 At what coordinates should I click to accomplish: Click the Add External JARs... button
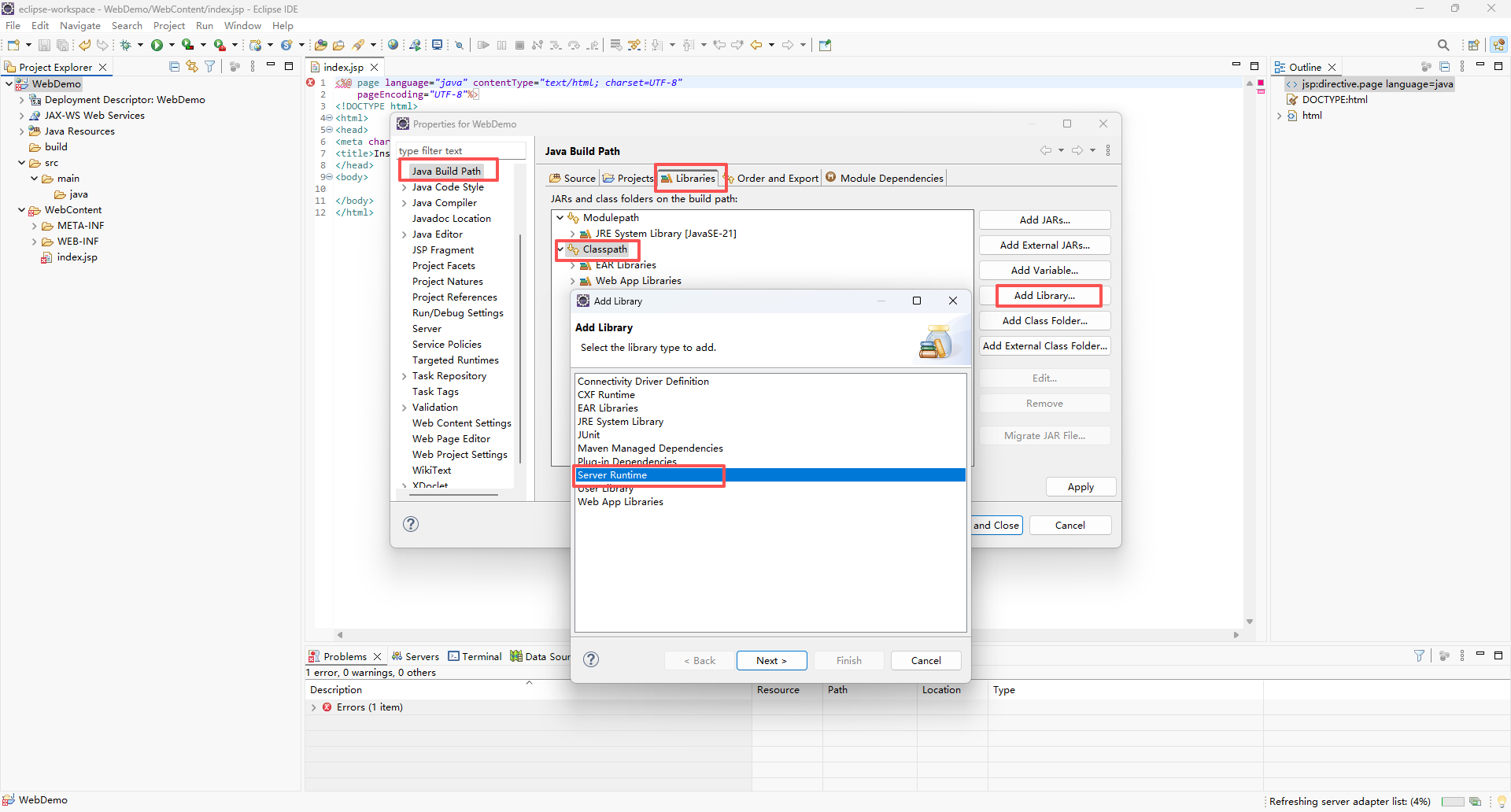(1045, 245)
